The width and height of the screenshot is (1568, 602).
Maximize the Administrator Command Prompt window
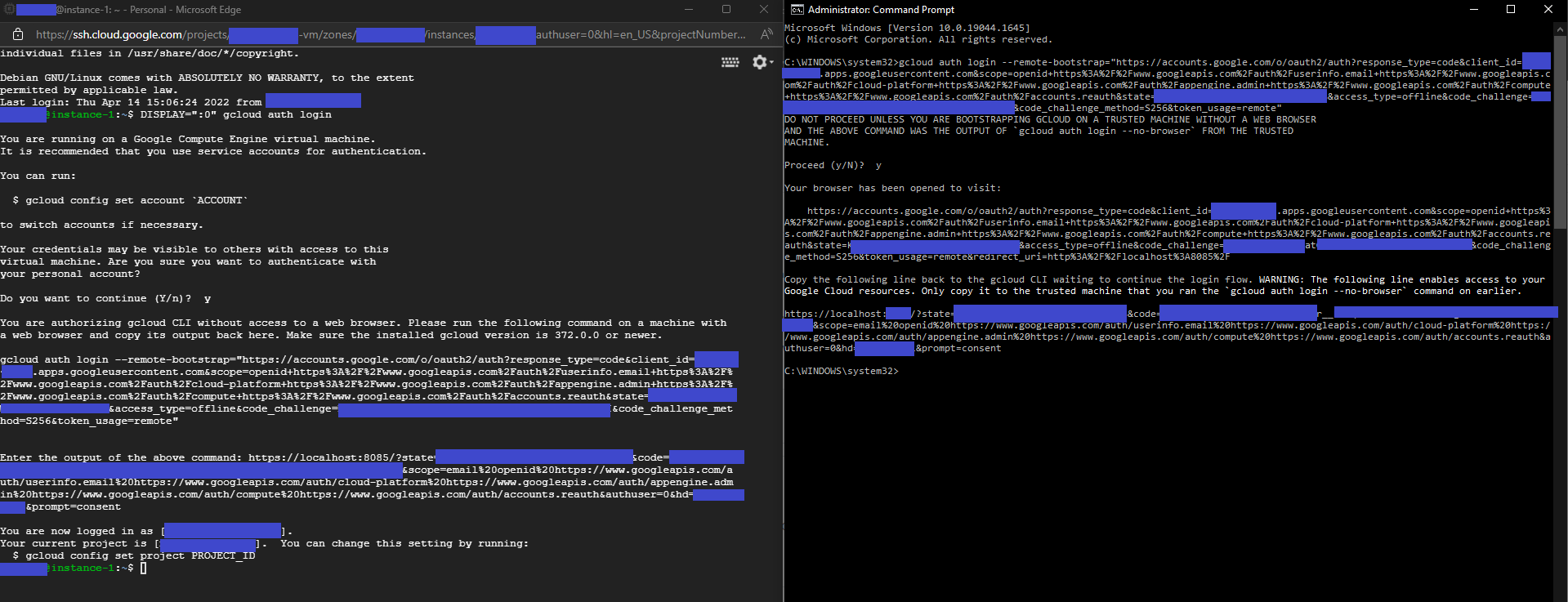[1511, 10]
